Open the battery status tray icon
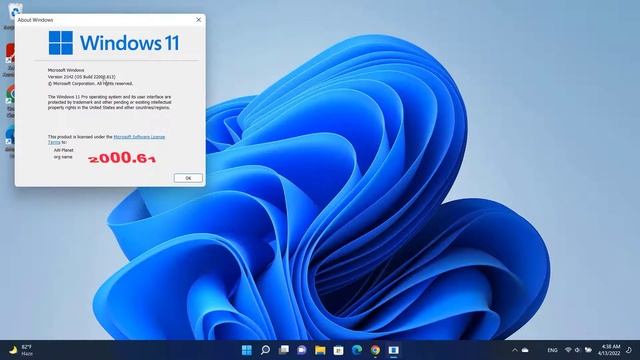The image size is (640, 360). click(x=588, y=350)
